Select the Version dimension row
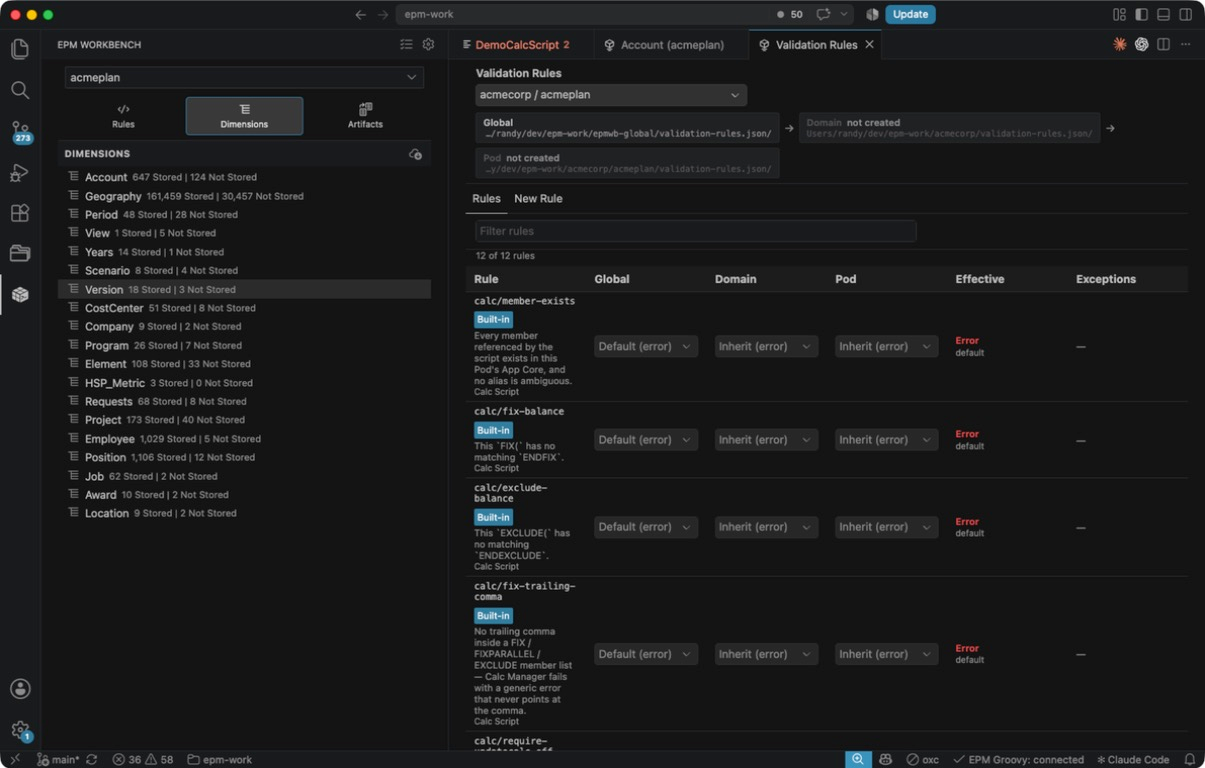The height and width of the screenshot is (768, 1205). [x=244, y=289]
